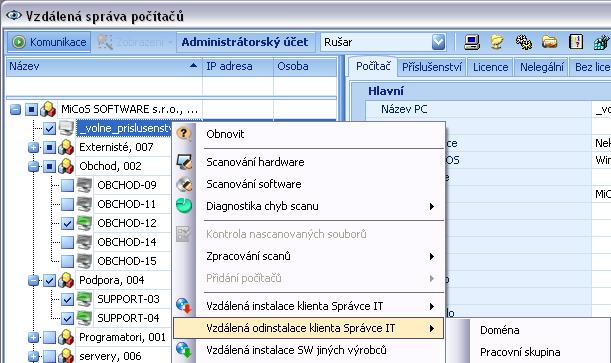The height and width of the screenshot is (363, 611).
Task: Expand the Programatori, 001 node
Action: (34, 338)
